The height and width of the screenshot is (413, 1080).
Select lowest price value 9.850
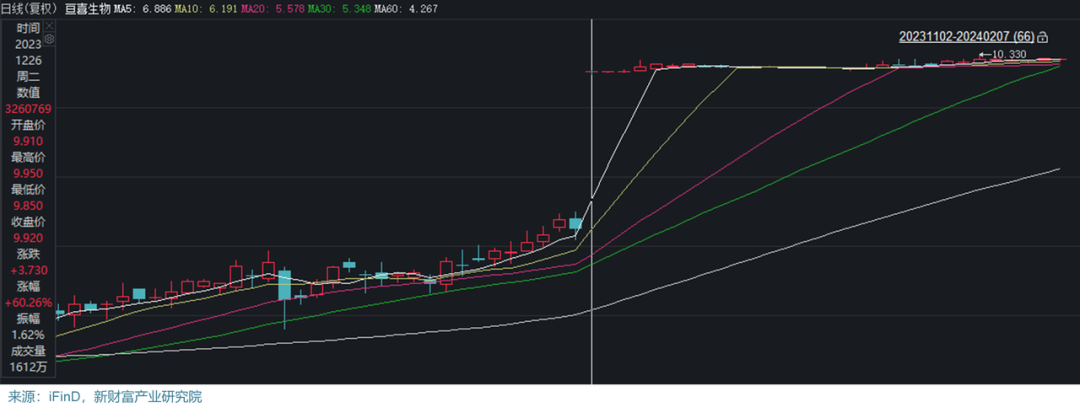click(x=28, y=205)
